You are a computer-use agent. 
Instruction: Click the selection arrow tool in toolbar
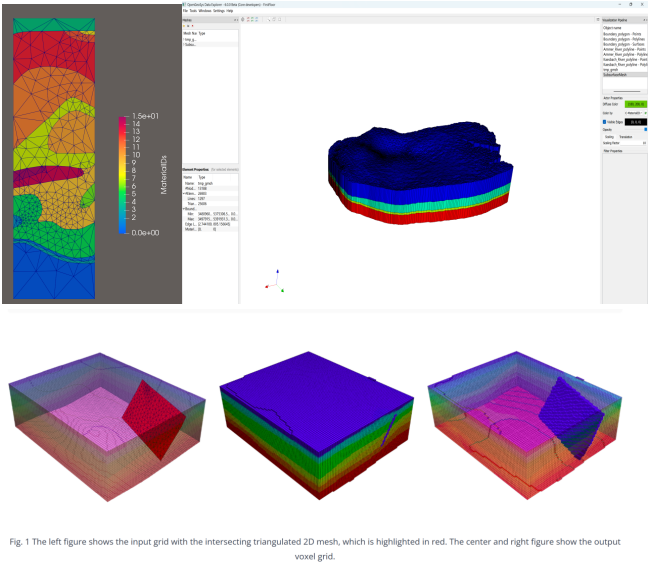click(x=269, y=19)
